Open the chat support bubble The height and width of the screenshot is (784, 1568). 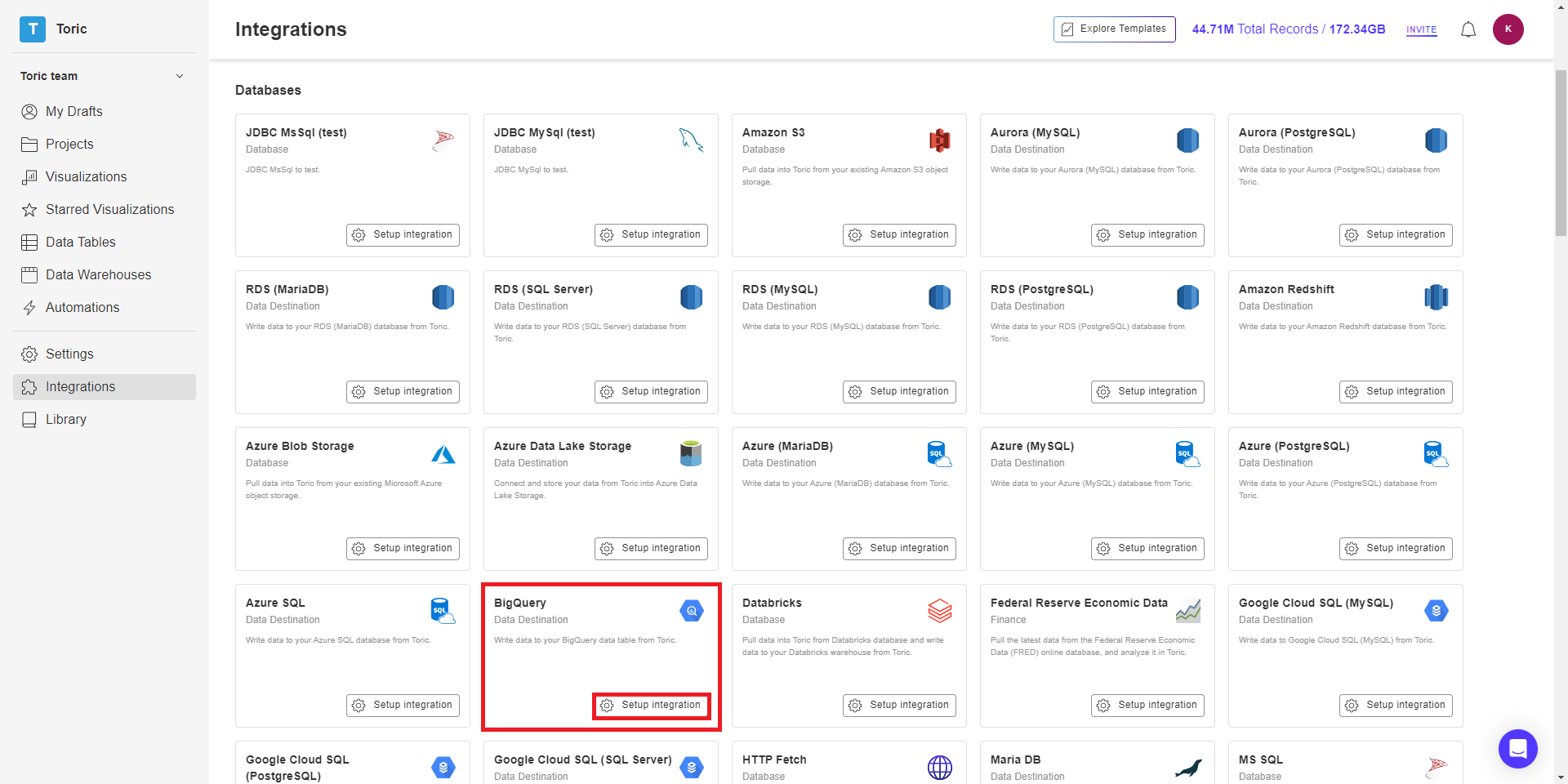pyautogui.click(x=1518, y=749)
